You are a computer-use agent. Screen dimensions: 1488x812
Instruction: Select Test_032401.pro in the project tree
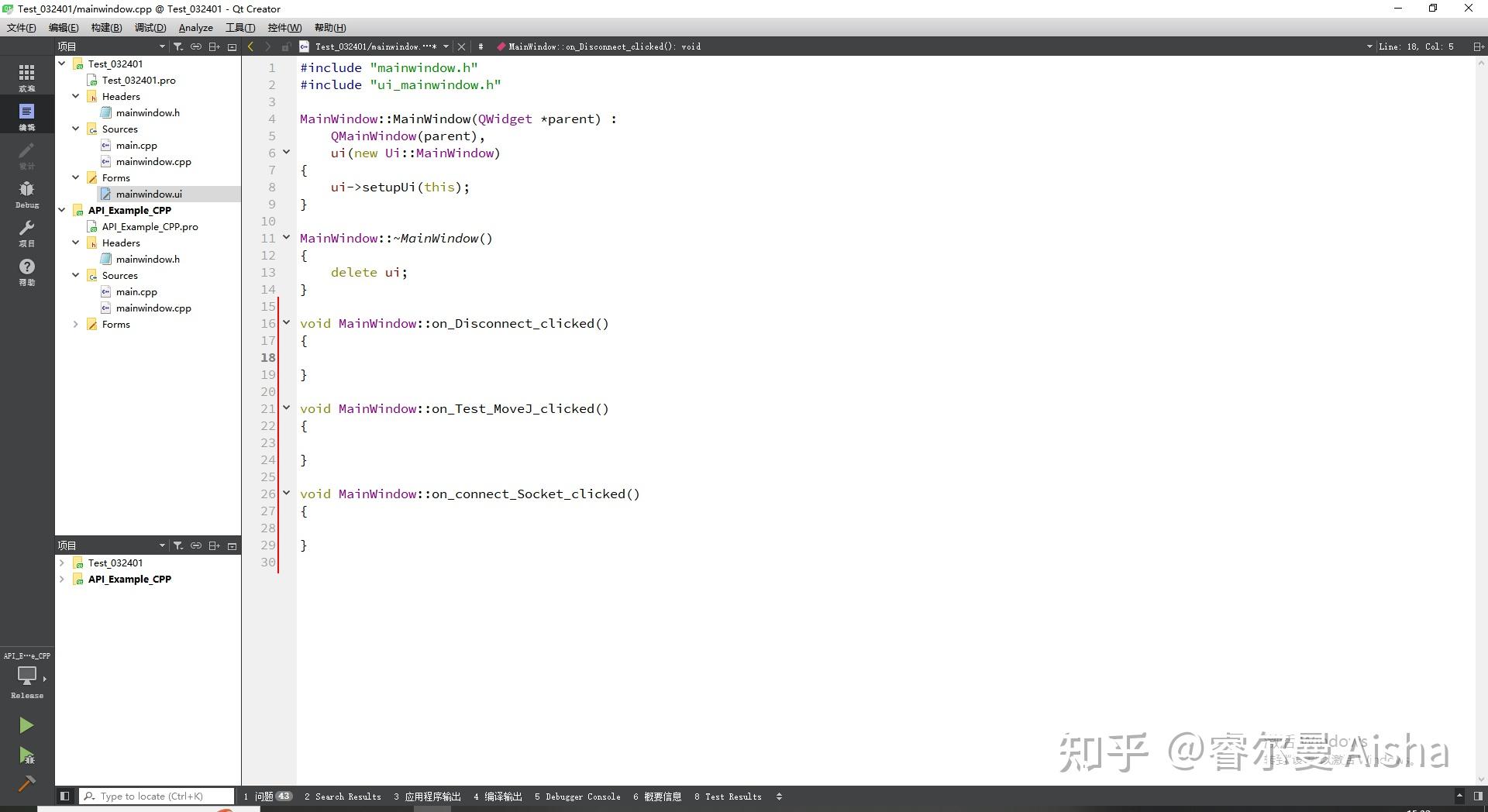coord(139,80)
